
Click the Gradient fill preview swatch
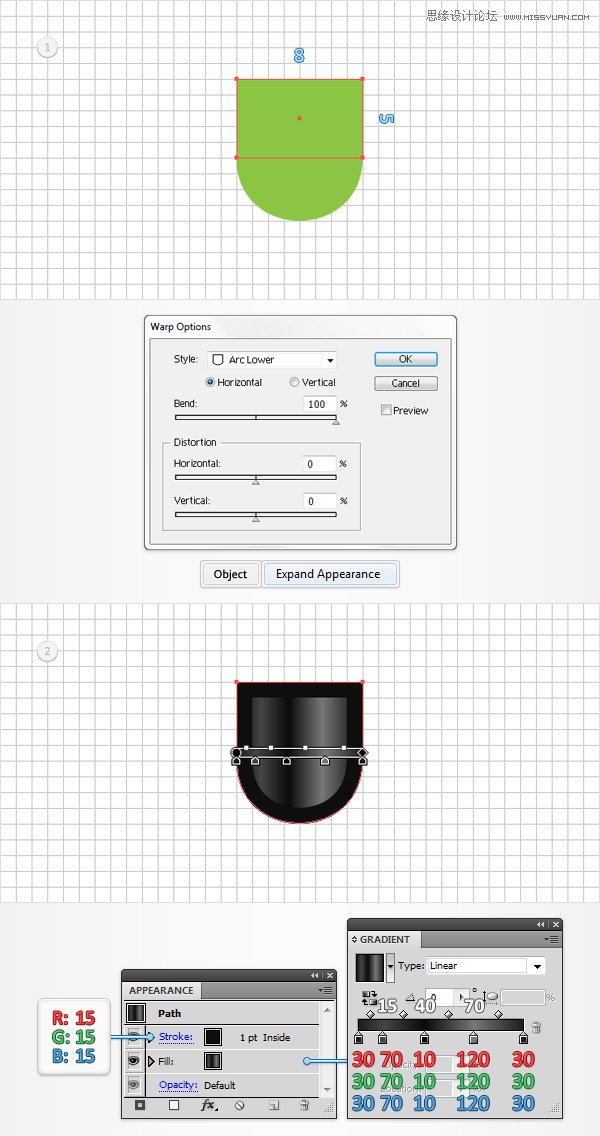tap(370, 968)
